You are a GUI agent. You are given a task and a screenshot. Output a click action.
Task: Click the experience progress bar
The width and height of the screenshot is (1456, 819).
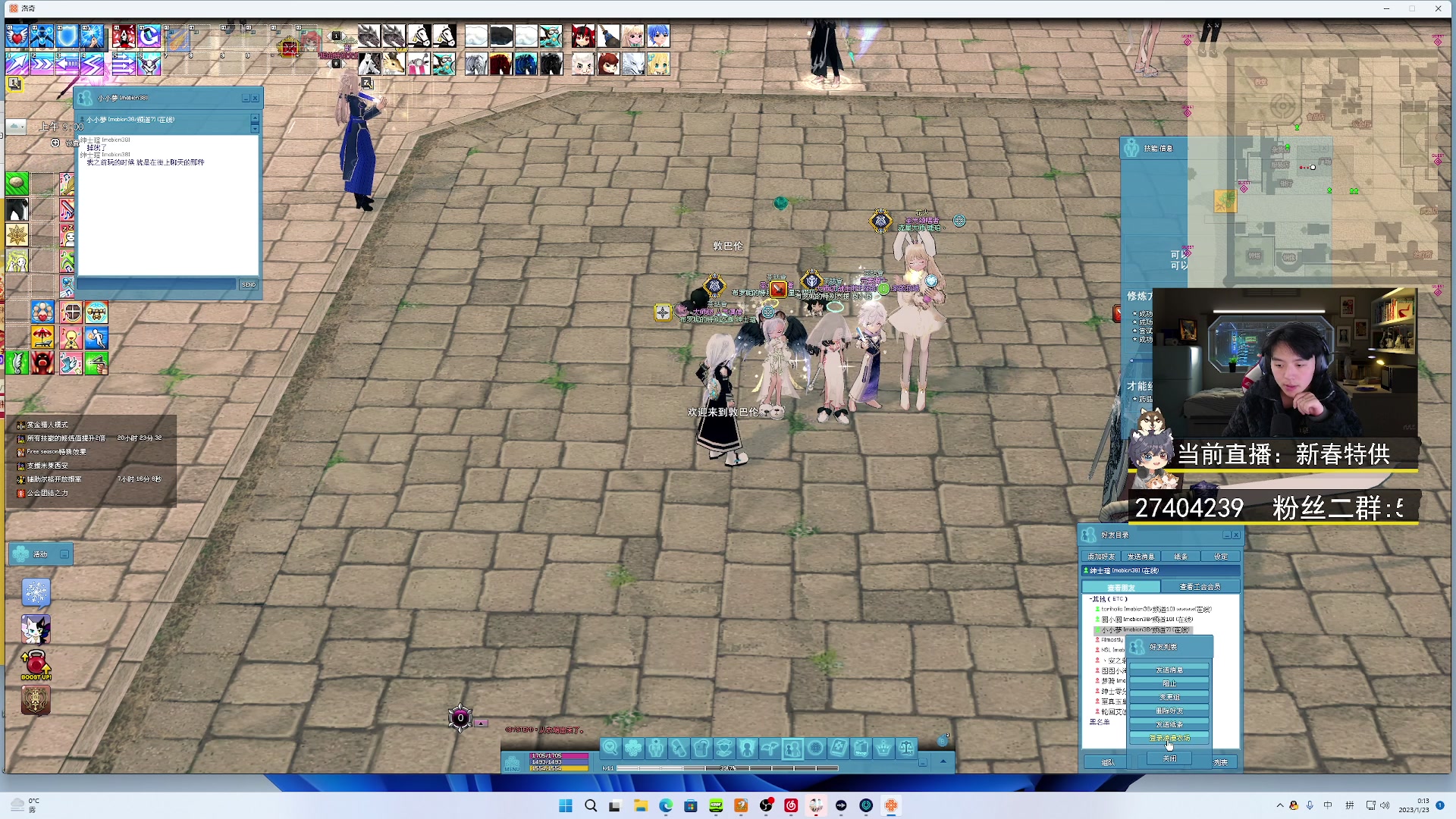coord(726,768)
